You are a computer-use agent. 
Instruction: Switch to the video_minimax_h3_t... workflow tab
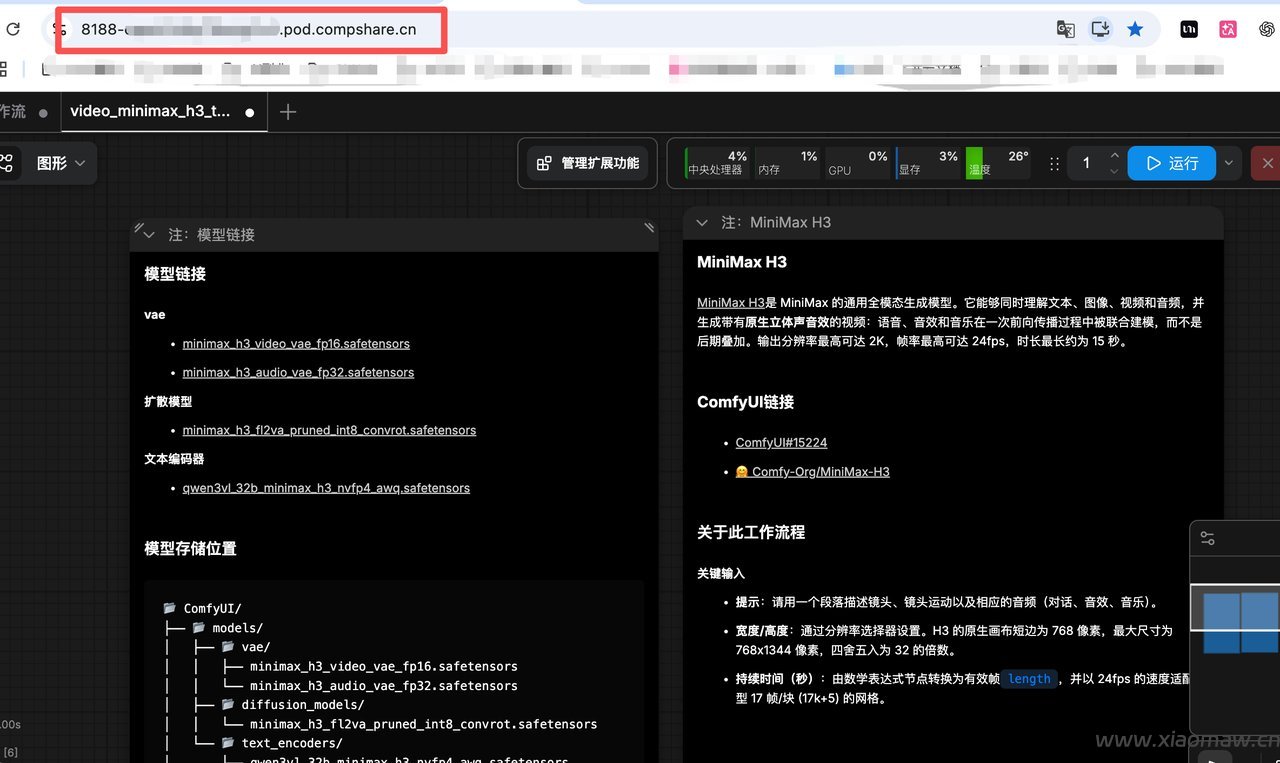tap(166, 111)
